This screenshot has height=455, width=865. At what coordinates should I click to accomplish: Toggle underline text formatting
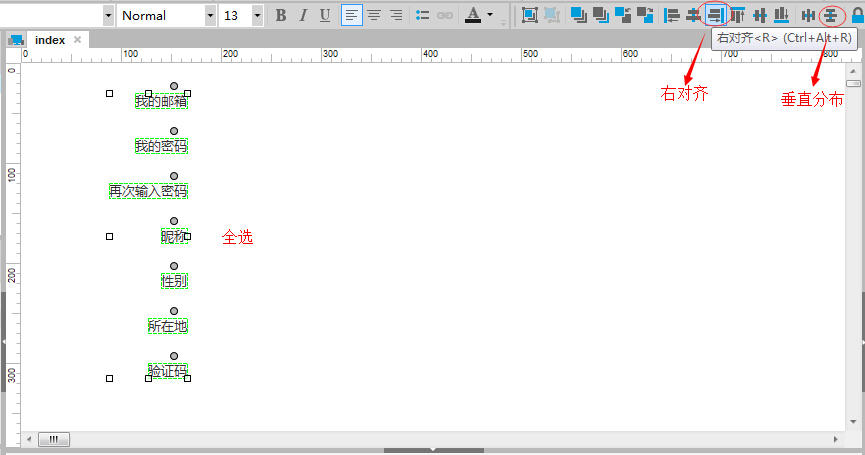[x=325, y=15]
